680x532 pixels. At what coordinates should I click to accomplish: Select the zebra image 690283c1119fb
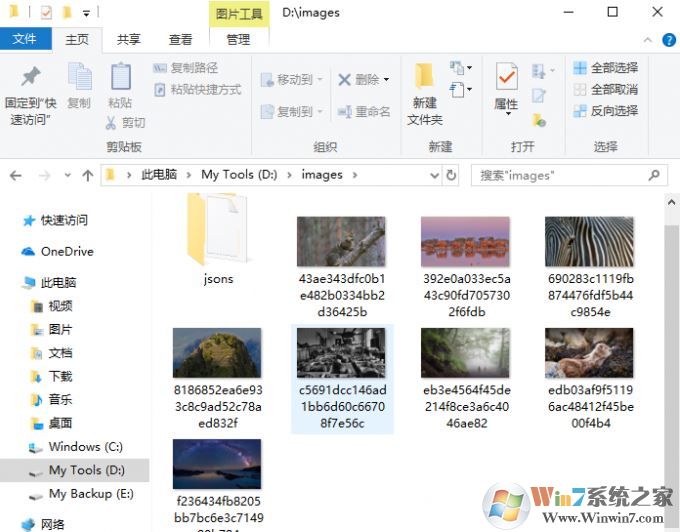[x=590, y=267]
